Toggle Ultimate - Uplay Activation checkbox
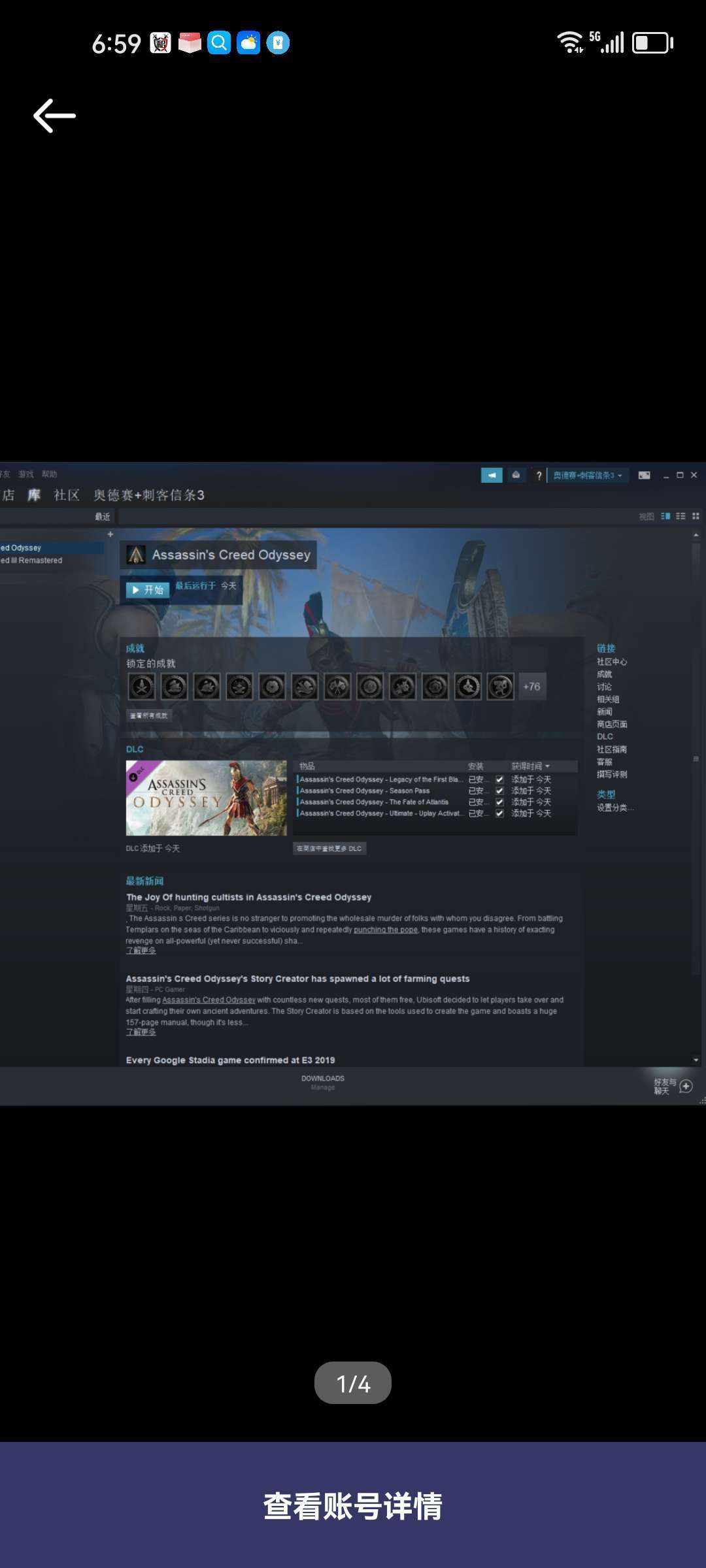 point(499,813)
